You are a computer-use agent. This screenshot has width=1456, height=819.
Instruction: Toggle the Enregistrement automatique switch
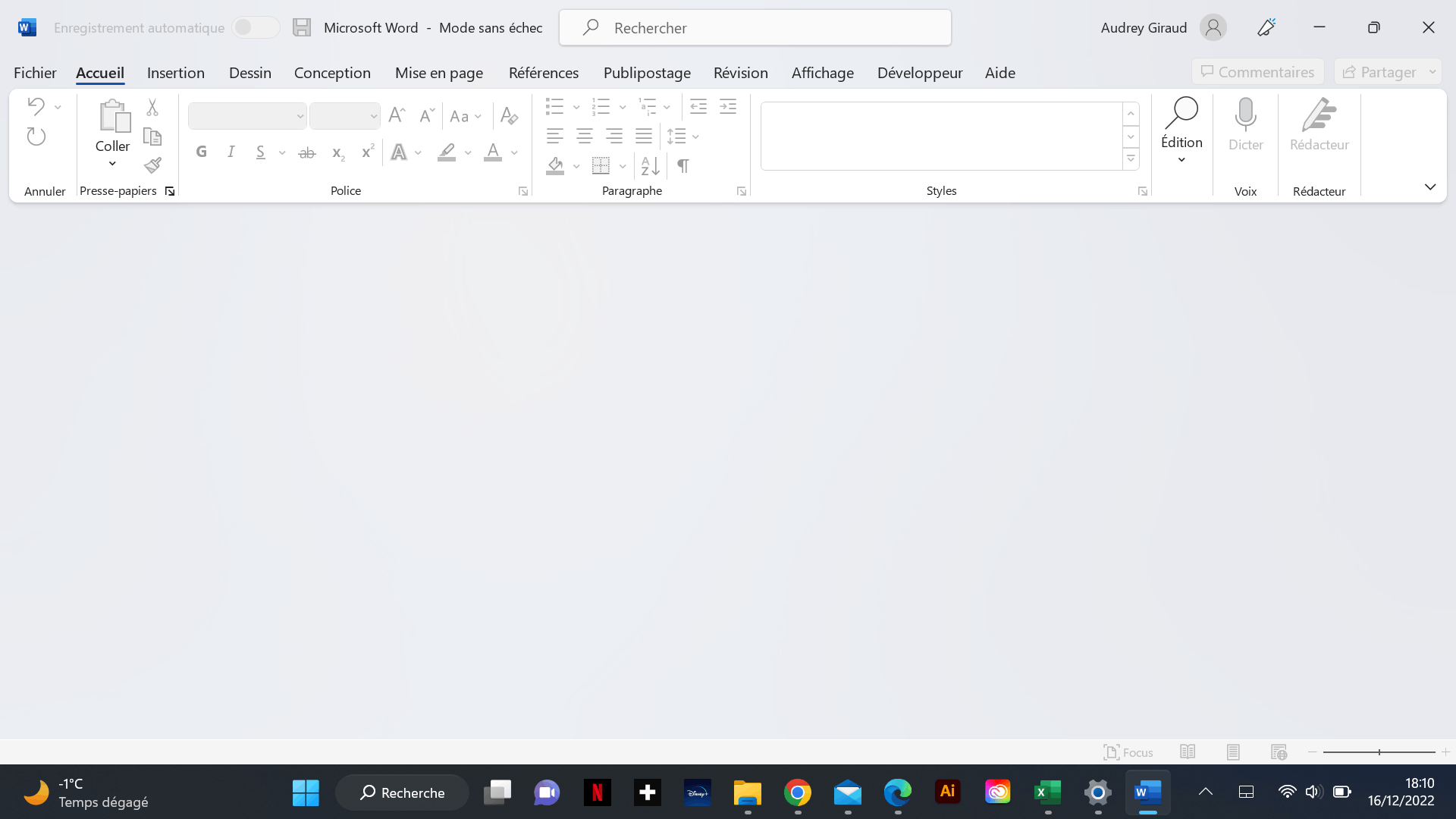tap(256, 27)
